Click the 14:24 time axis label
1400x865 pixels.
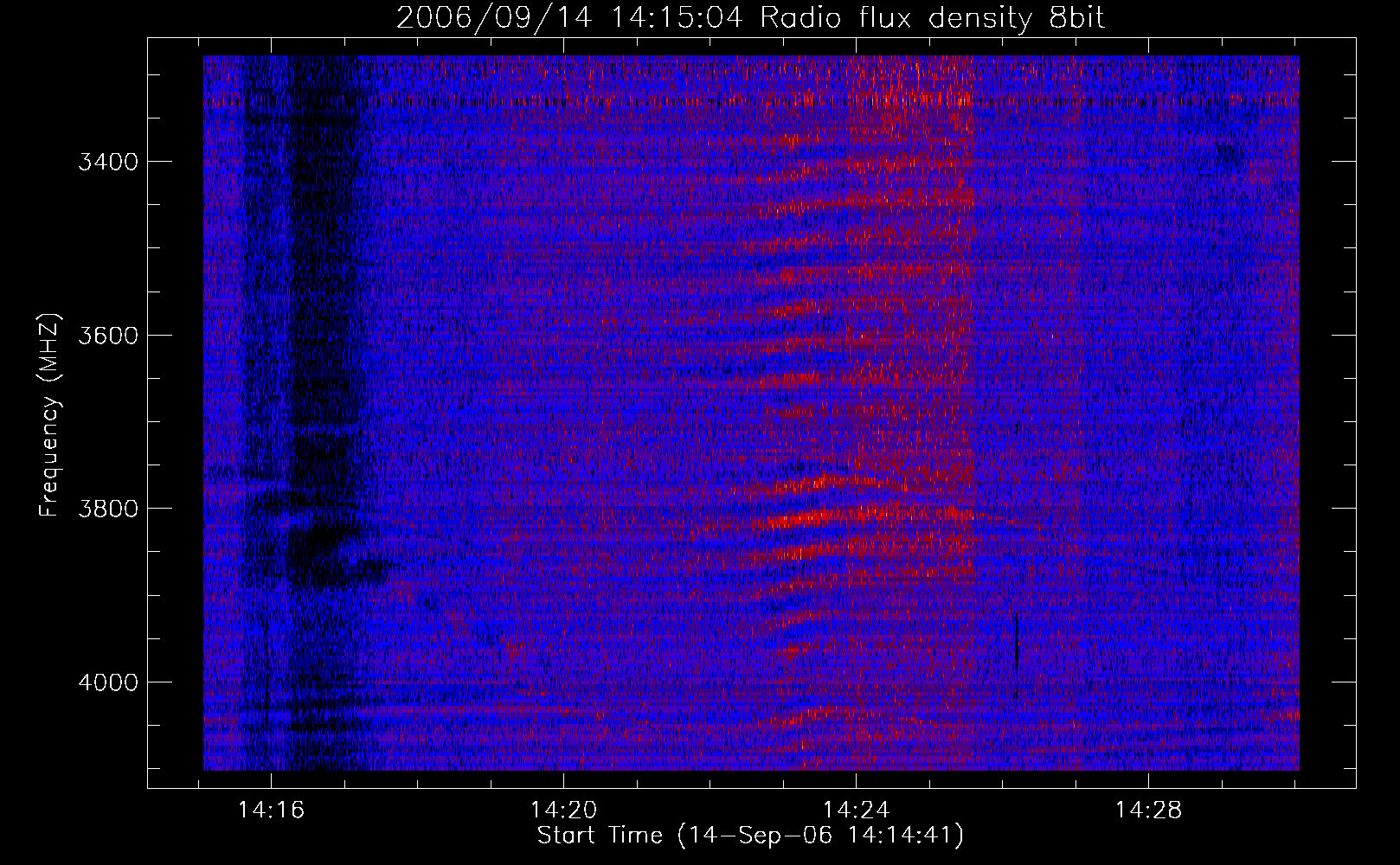tap(857, 811)
